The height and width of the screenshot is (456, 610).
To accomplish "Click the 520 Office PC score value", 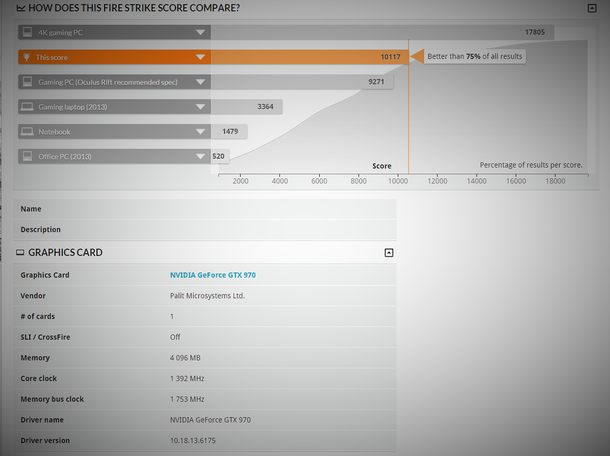I will point(218,156).
